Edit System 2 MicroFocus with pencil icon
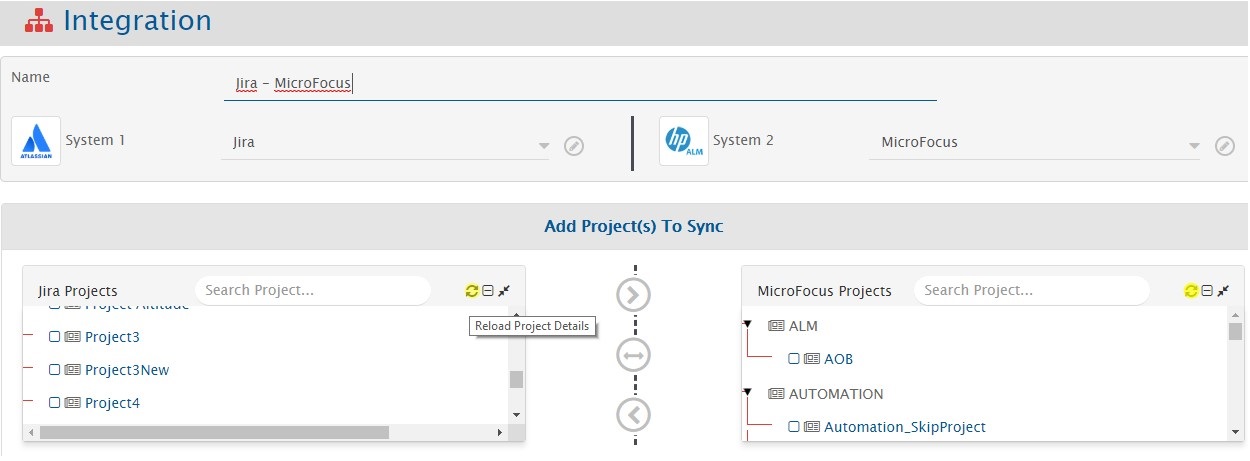This screenshot has width=1250, height=461. click(x=1224, y=146)
